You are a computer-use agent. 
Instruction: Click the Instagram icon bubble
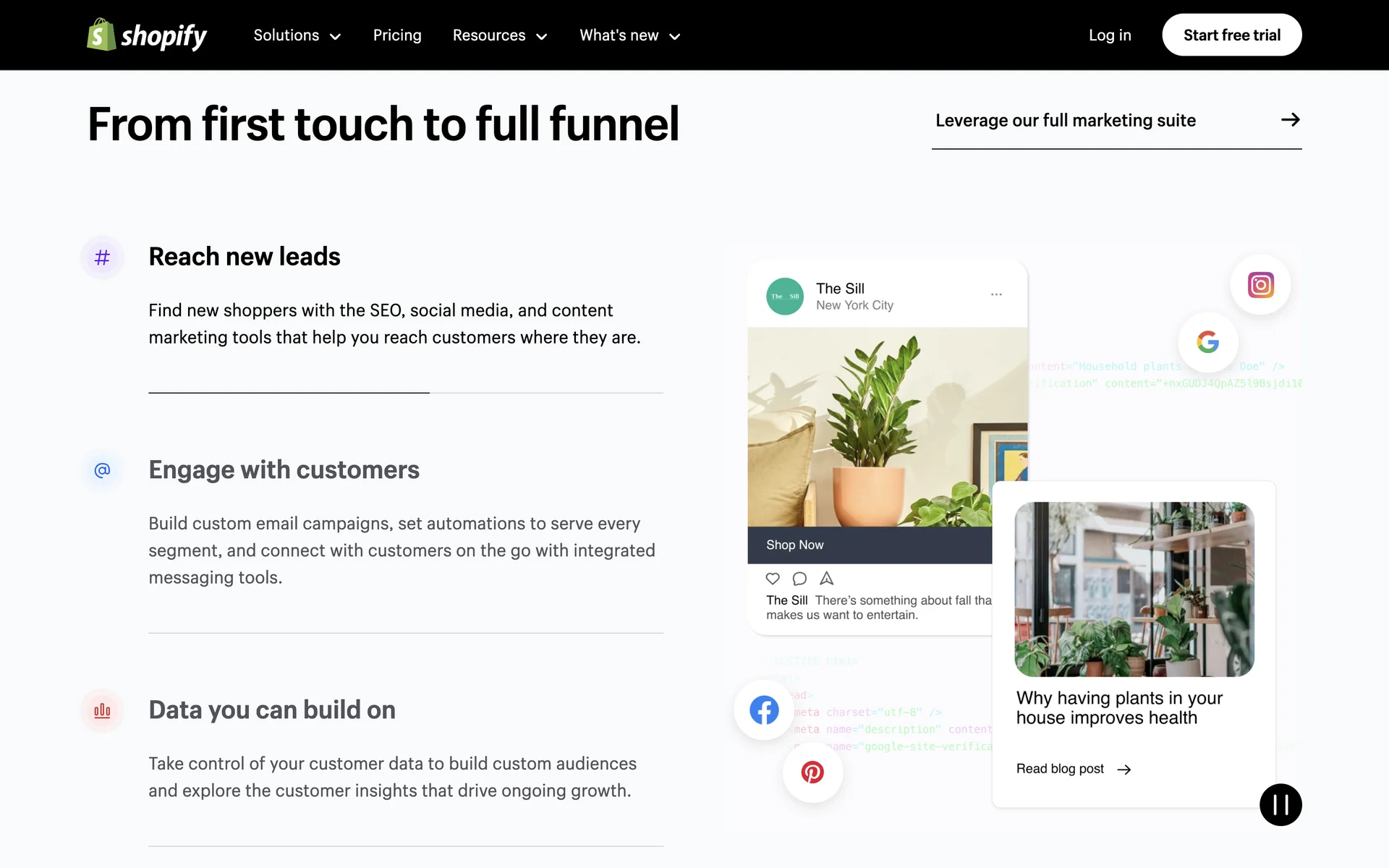click(x=1260, y=285)
